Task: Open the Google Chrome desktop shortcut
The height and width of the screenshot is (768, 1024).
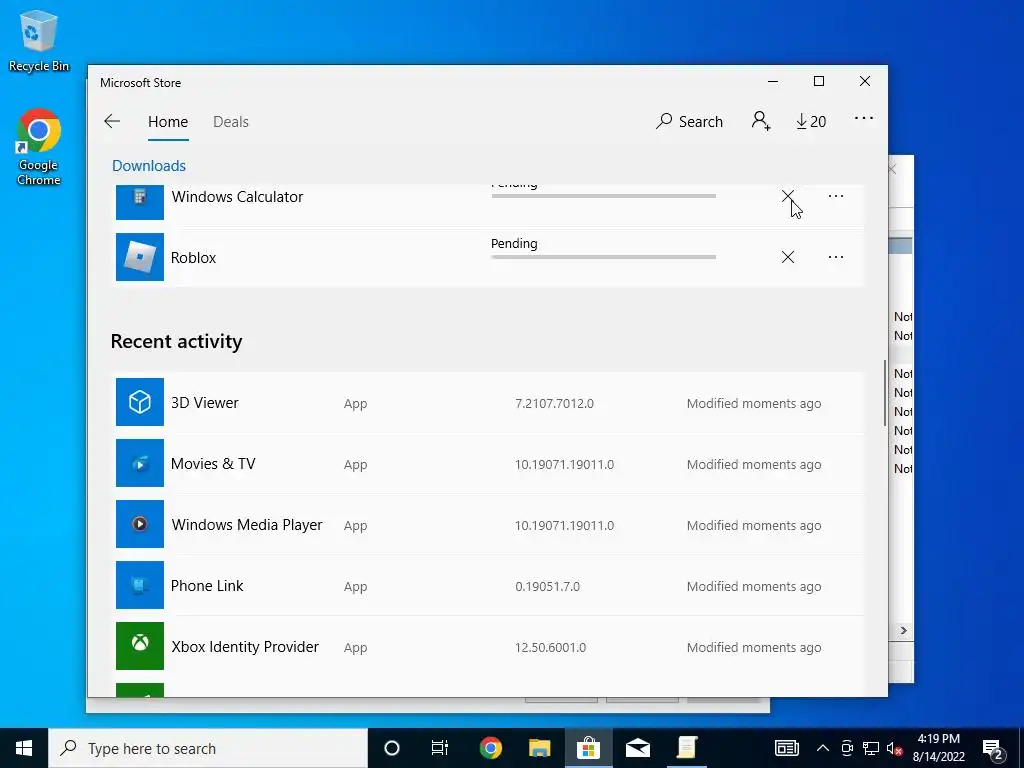Action: point(39,148)
